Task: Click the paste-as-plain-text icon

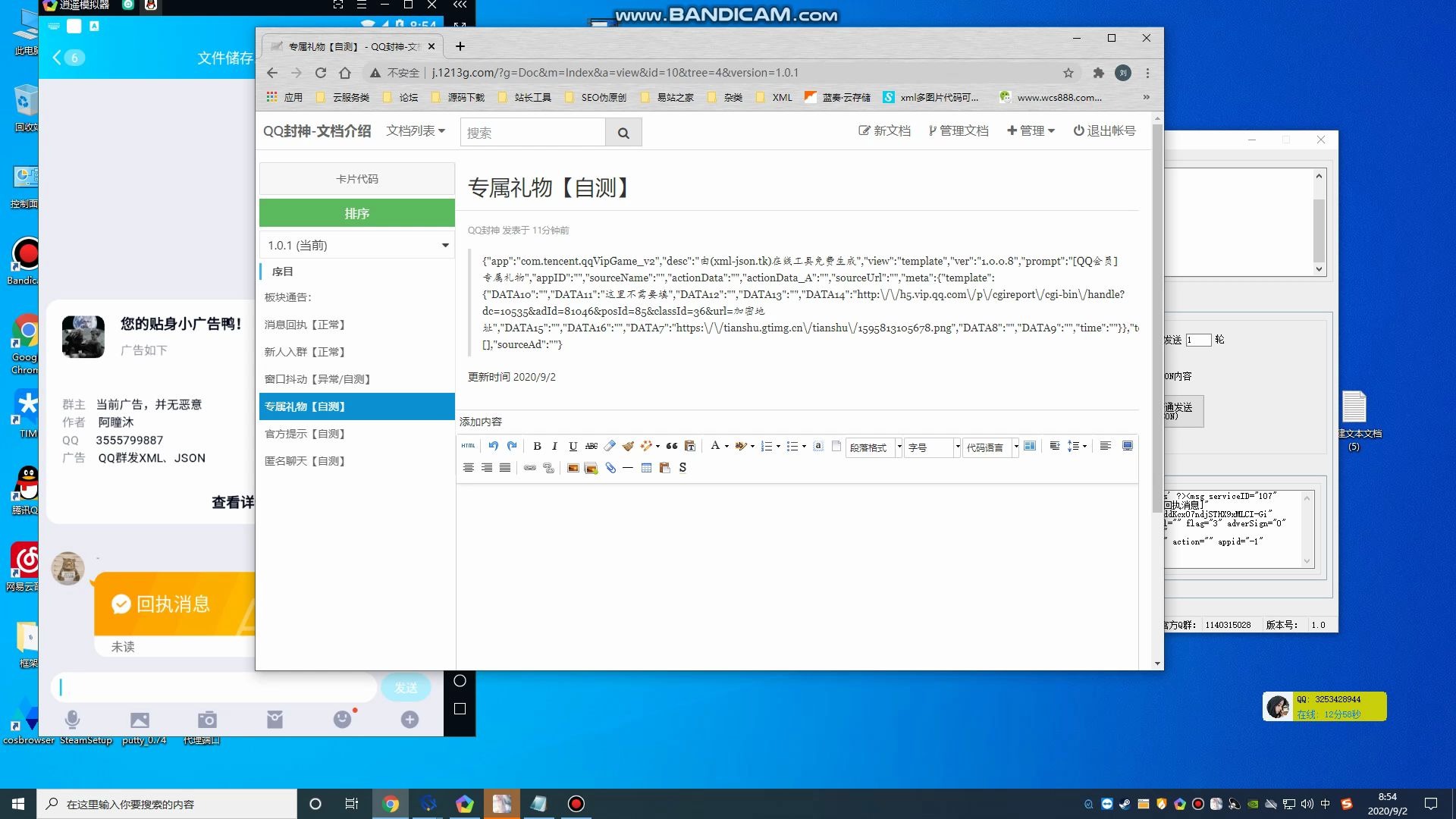Action: [690, 446]
